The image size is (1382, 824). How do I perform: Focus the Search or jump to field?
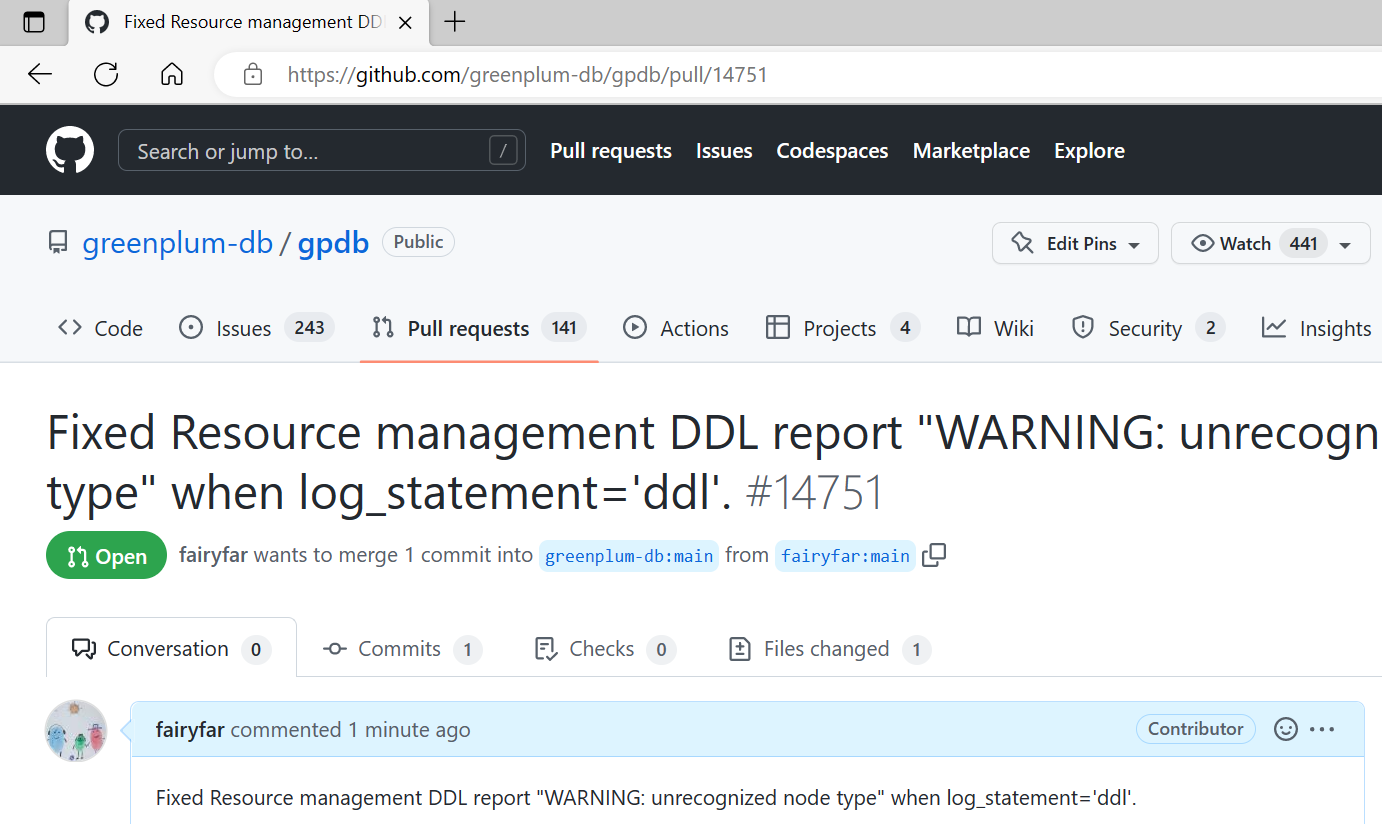point(322,151)
